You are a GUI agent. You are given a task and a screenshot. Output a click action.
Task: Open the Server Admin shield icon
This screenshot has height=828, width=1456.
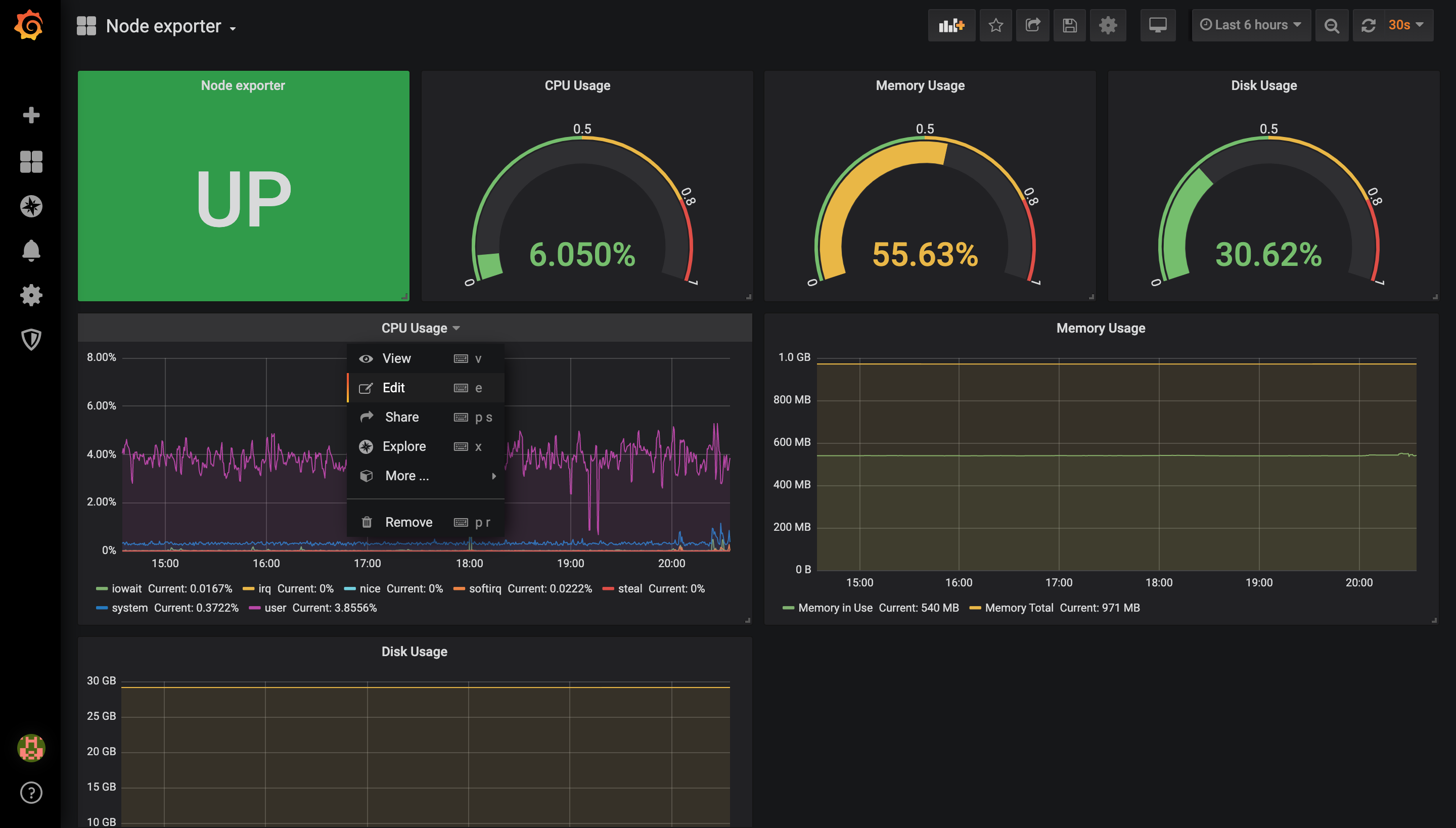[x=31, y=340]
